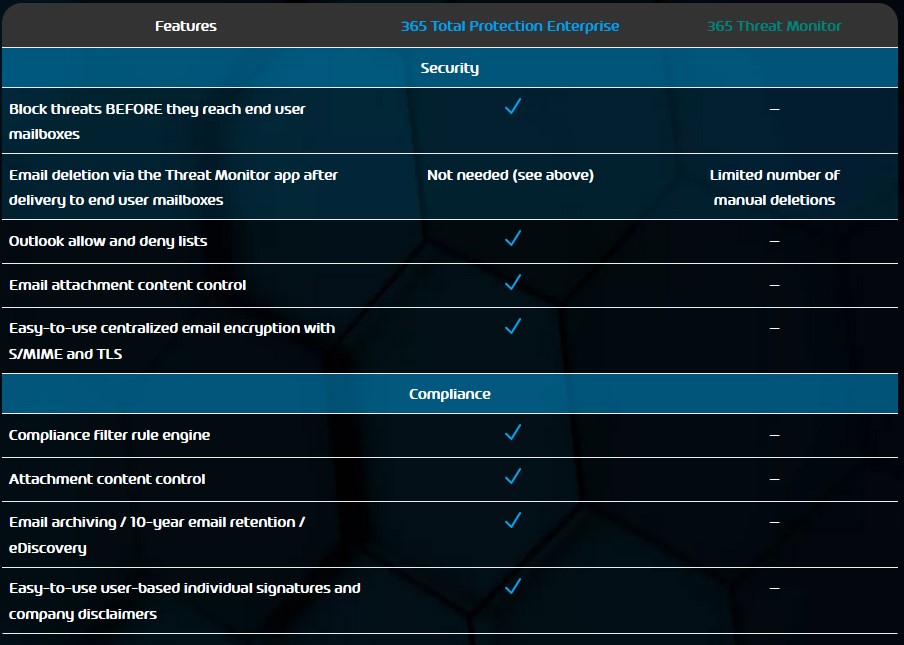Screen dimensions: 904x645
Task: Click checkmark for Block threats BEFORE they reach mailboxes
Action: [x=513, y=106]
